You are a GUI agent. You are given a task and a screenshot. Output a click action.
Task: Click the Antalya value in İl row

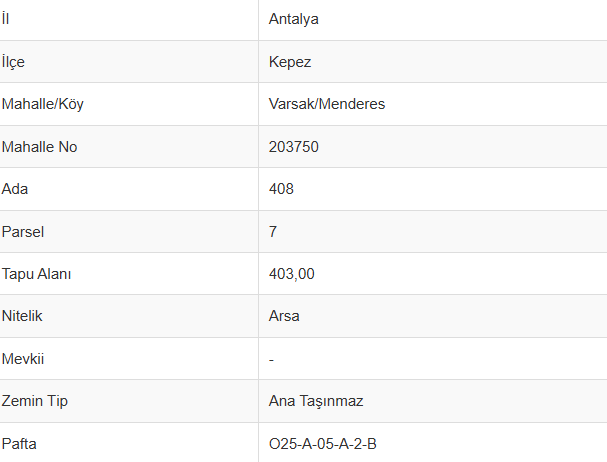click(294, 19)
